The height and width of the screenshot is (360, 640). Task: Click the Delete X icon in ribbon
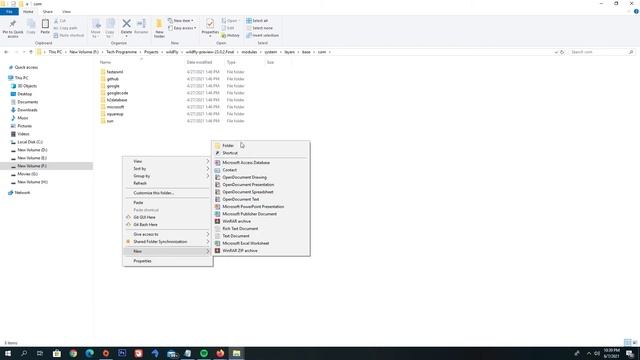tap(127, 24)
